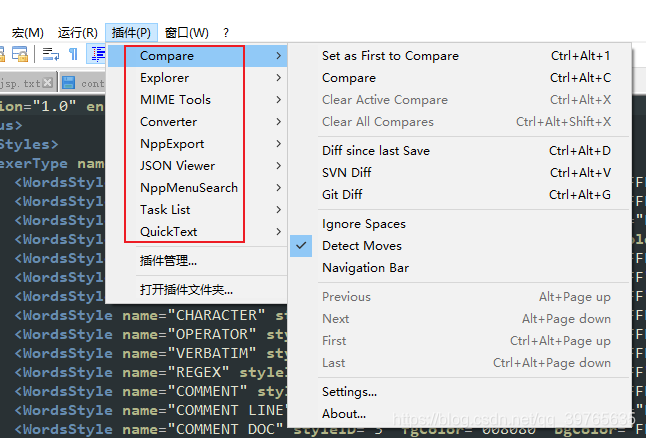
Task: Close the jsp.txt tab with its X
Action: click(48, 83)
